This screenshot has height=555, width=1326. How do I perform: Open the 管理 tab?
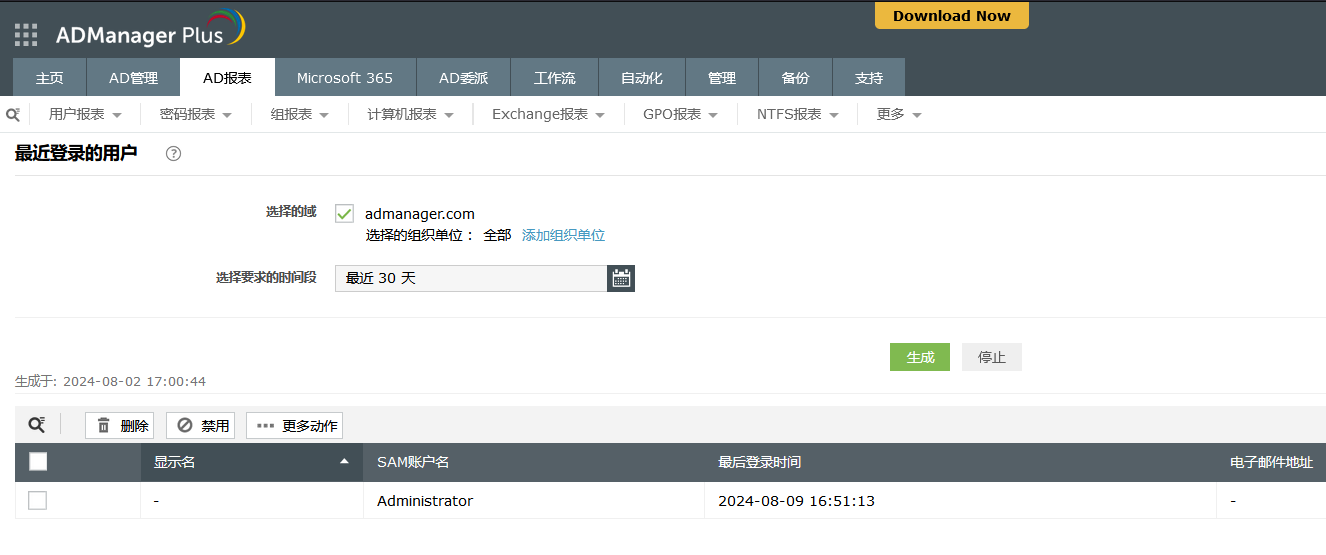point(722,78)
